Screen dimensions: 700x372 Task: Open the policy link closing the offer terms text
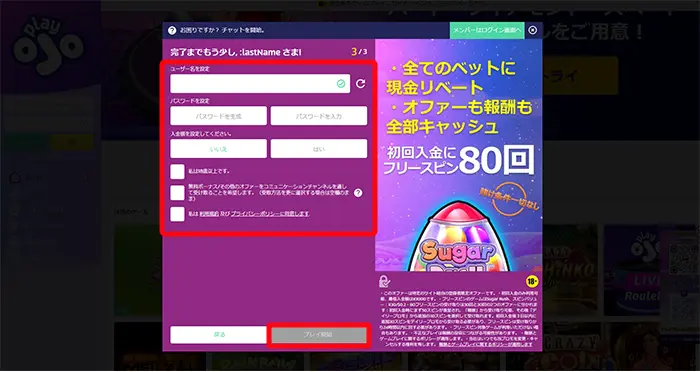click(x=486, y=345)
